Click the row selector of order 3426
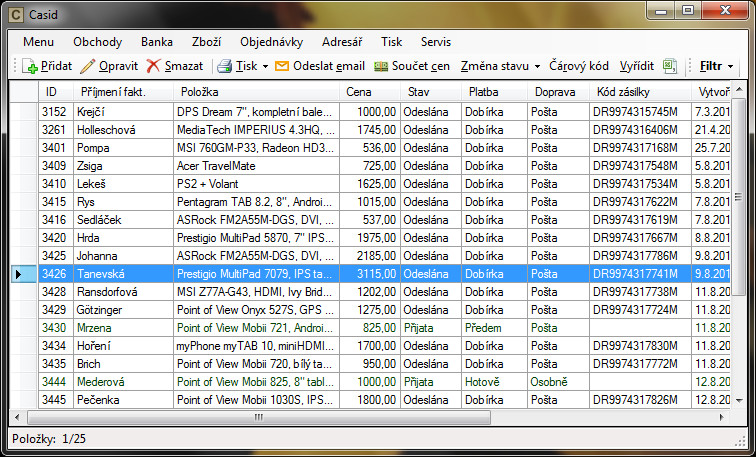Image resolution: width=756 pixels, height=457 pixels. coord(24,274)
